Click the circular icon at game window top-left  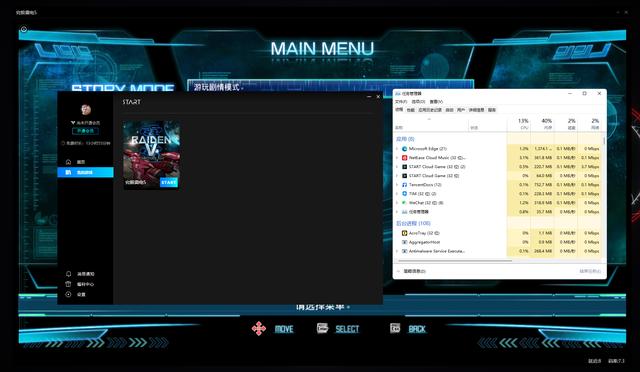point(24,29)
